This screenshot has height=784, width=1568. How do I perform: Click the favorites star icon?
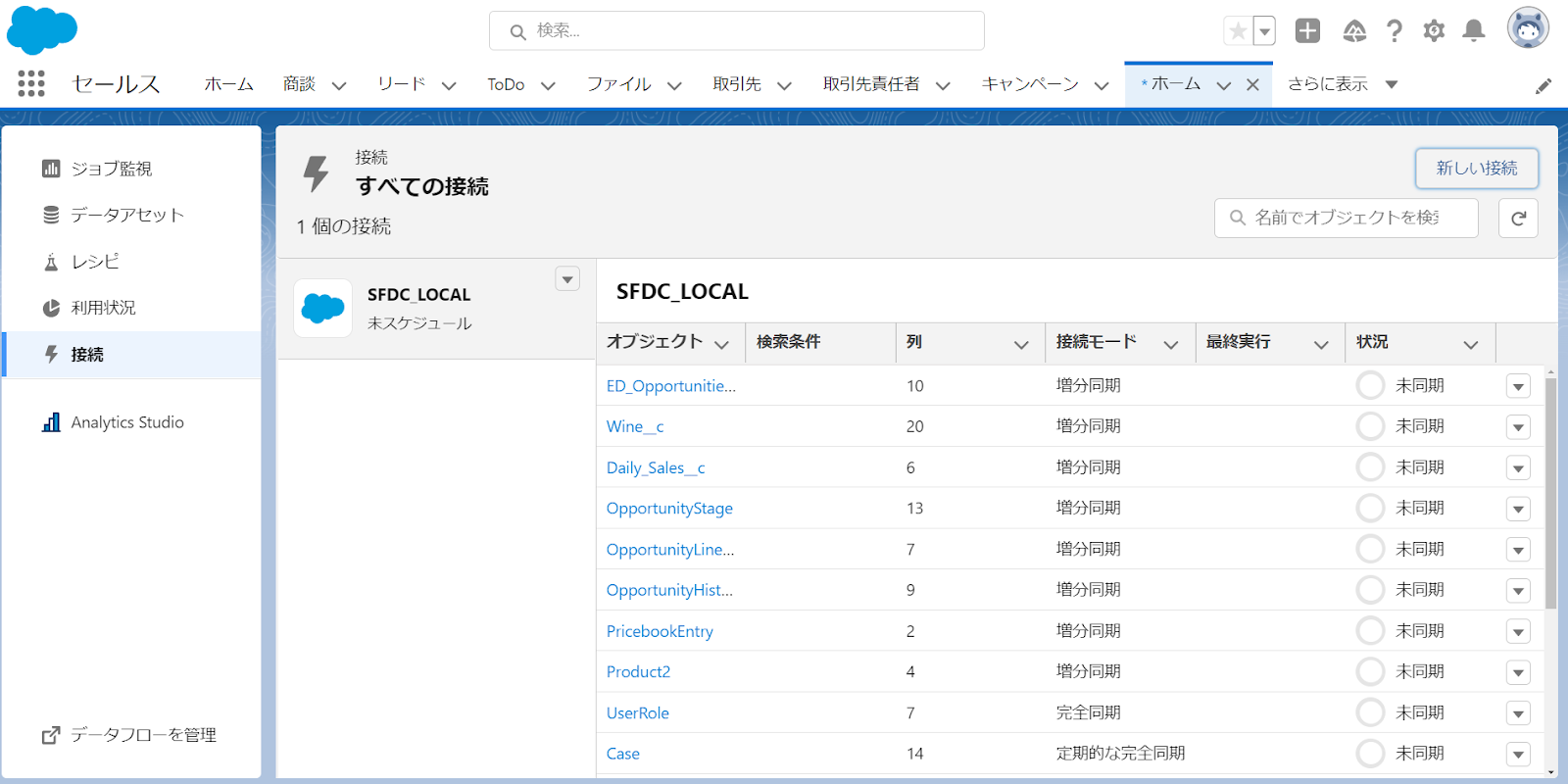pos(1238,31)
